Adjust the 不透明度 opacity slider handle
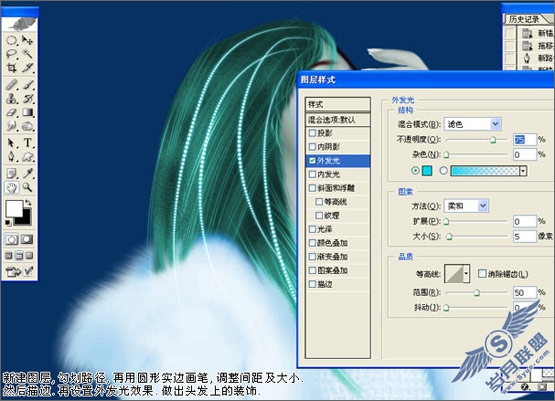This screenshot has height=401, width=555. click(493, 140)
